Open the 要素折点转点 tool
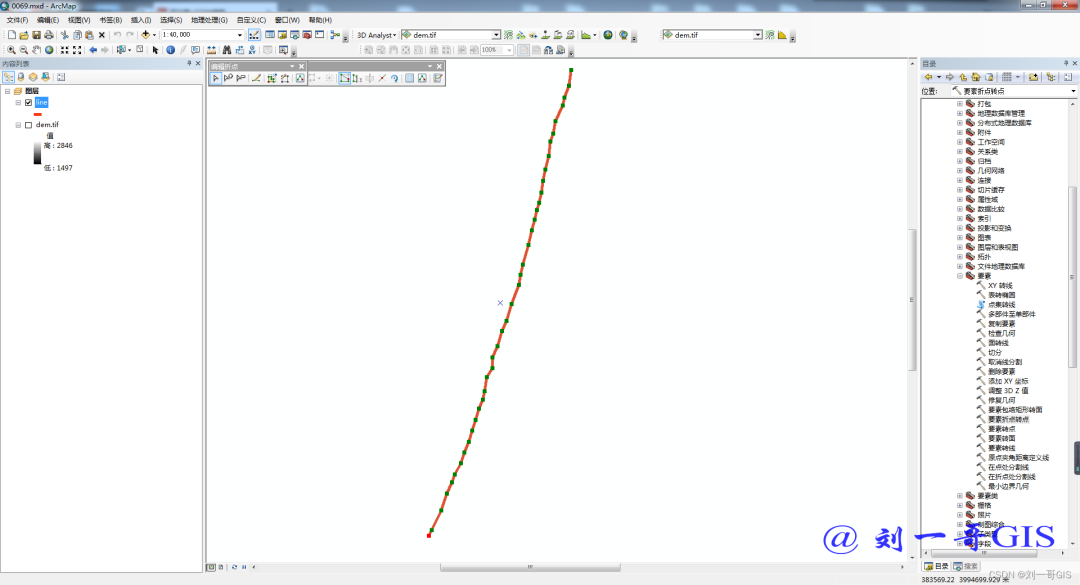This screenshot has width=1080, height=585. [x=1008, y=419]
